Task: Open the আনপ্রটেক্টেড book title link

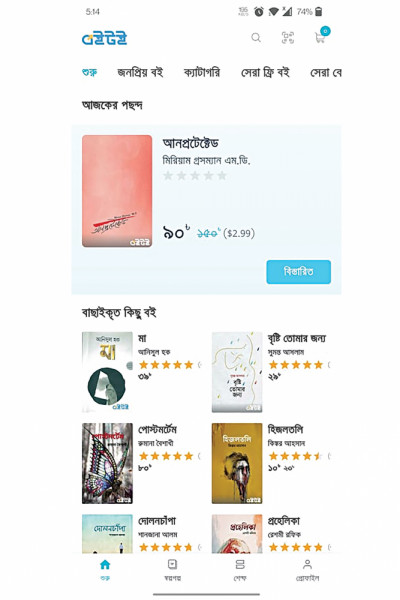Action: pos(191,143)
